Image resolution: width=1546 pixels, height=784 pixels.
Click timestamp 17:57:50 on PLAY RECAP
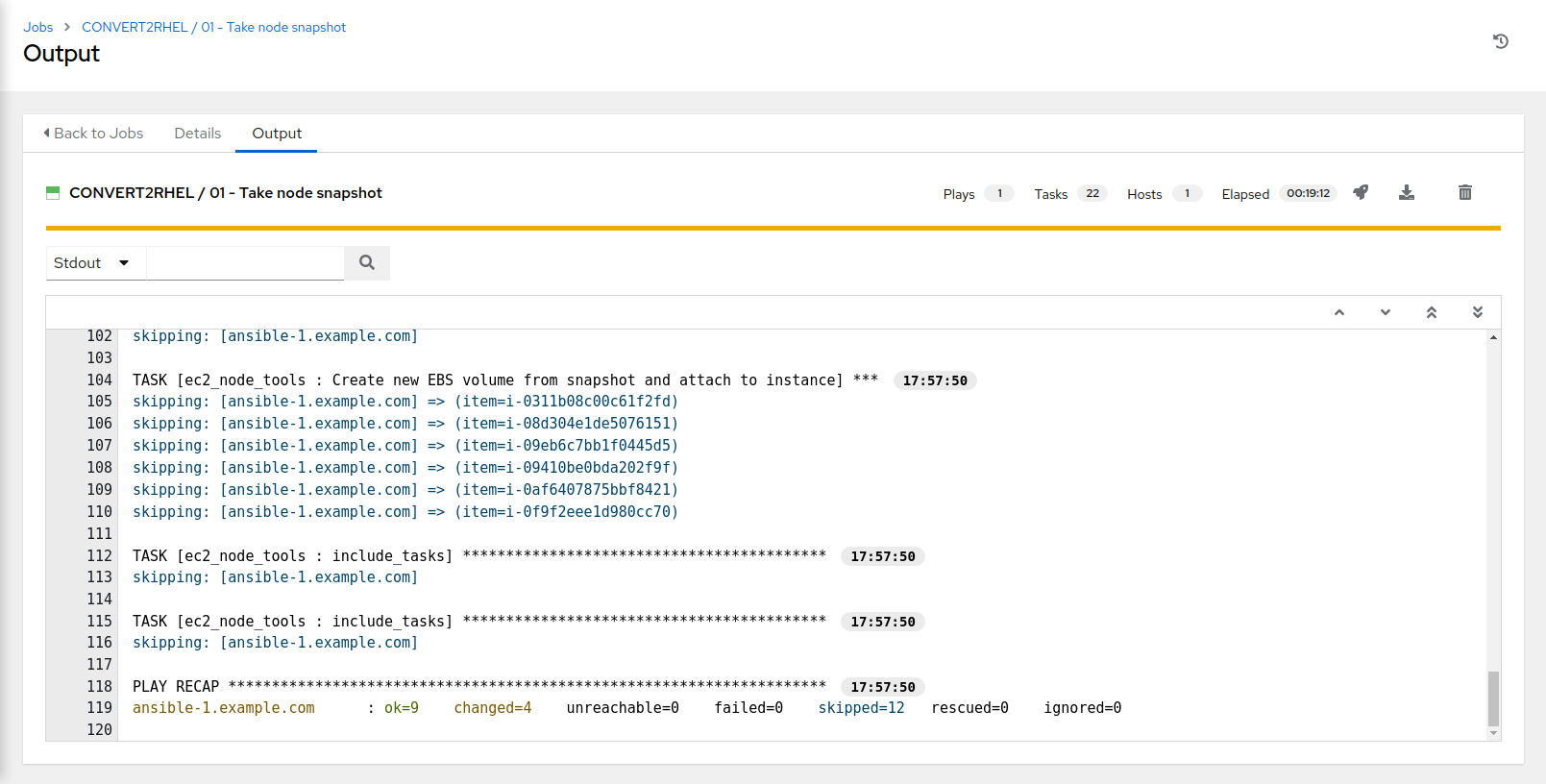click(883, 687)
